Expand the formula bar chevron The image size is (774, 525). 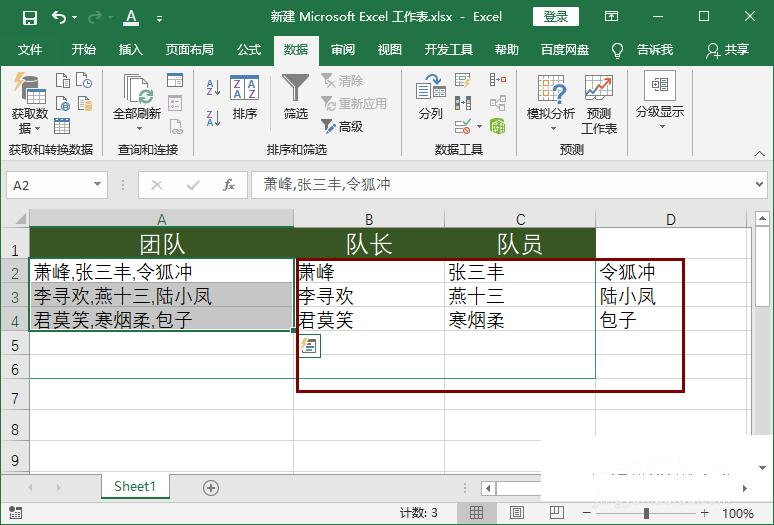[759, 185]
